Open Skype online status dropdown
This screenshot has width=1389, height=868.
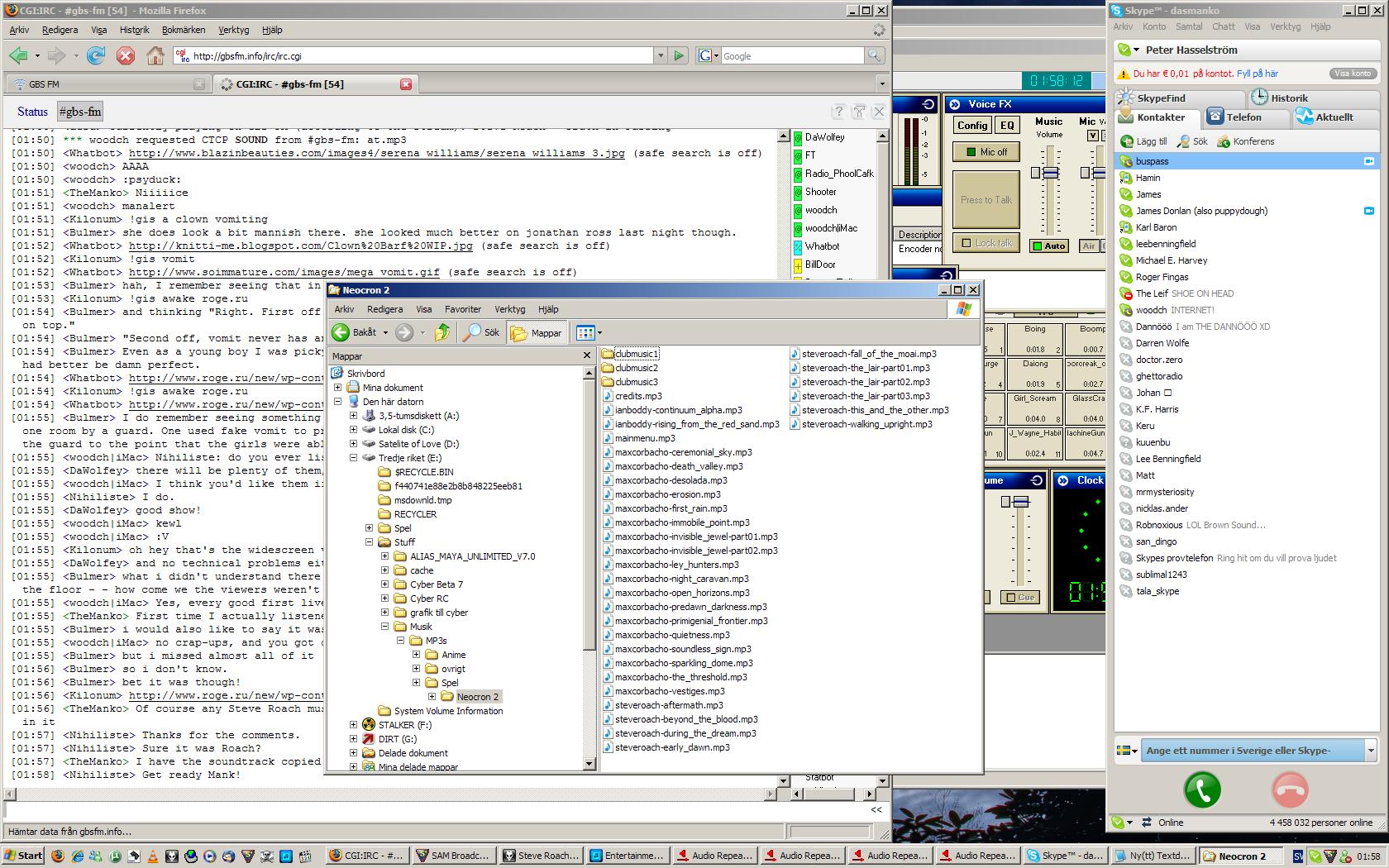tap(1124, 823)
